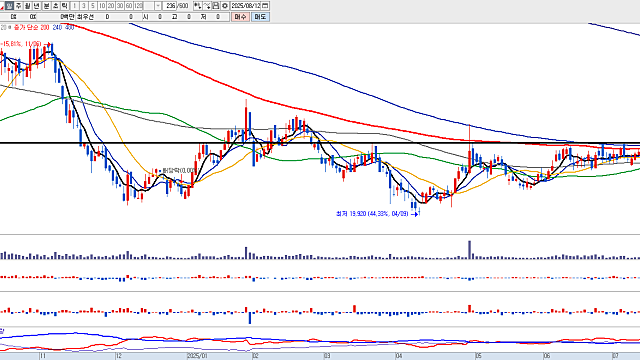Click the moving average 400 label
This screenshot has height=360, width=640.
[69, 27]
